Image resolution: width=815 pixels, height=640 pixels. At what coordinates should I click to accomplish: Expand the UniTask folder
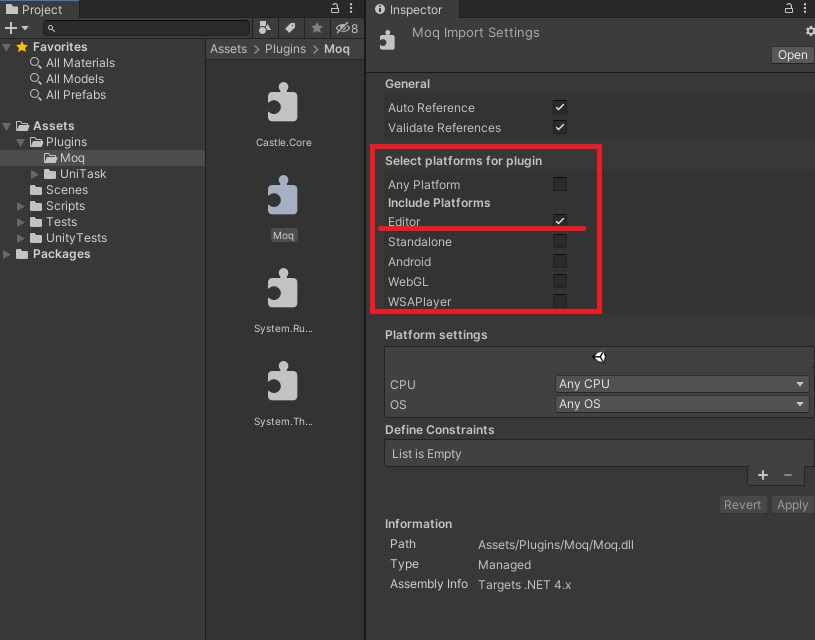click(34, 174)
